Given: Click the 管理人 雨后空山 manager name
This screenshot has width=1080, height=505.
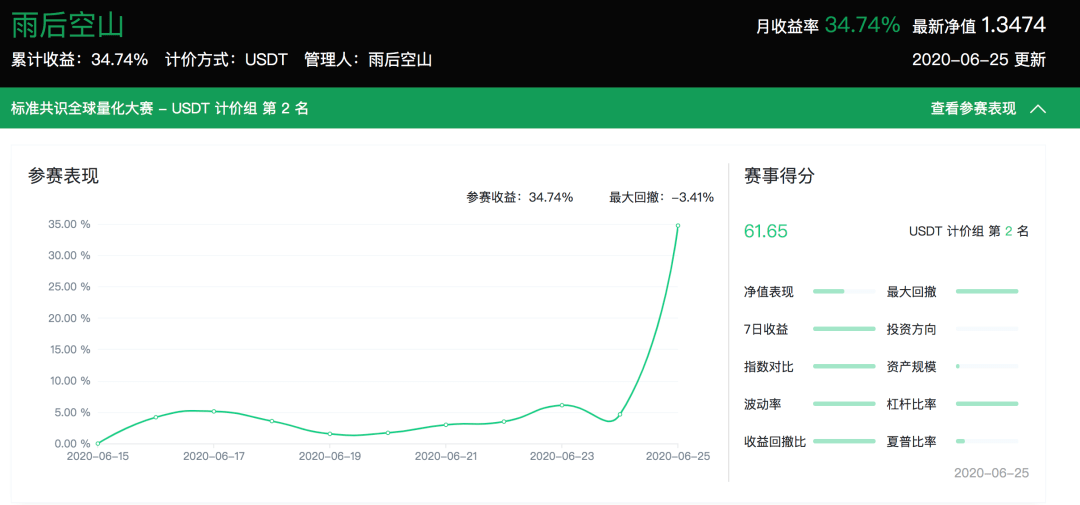Looking at the screenshot, I should pyautogui.click(x=399, y=60).
